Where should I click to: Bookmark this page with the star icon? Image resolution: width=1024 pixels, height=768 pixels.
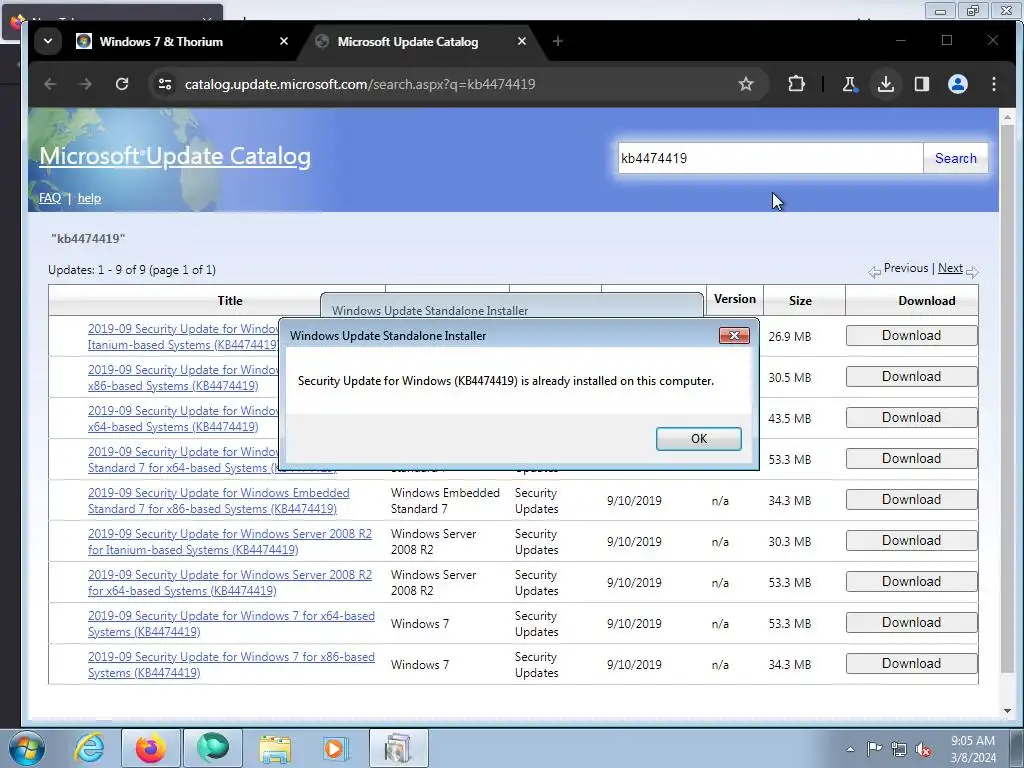(746, 84)
